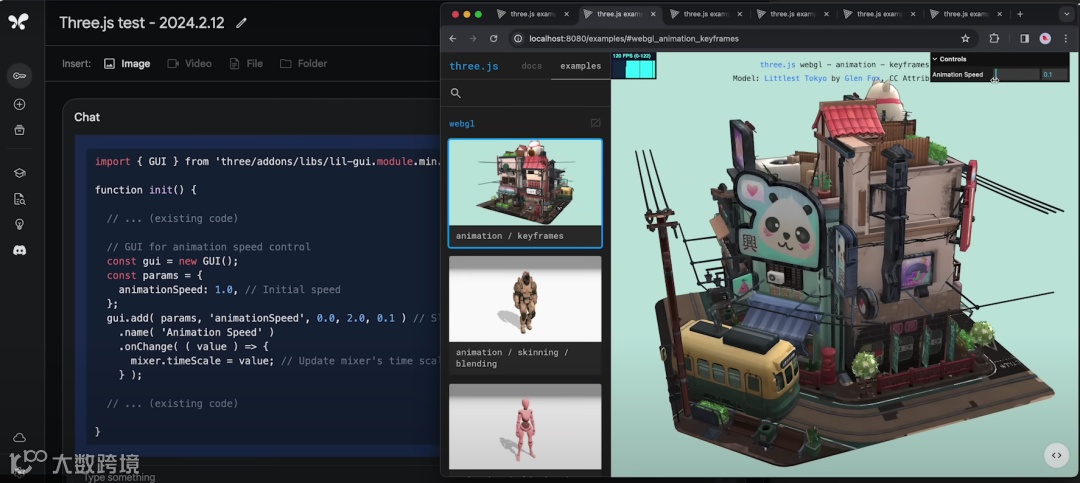
Task: Insert a Folder
Action: tap(304, 63)
